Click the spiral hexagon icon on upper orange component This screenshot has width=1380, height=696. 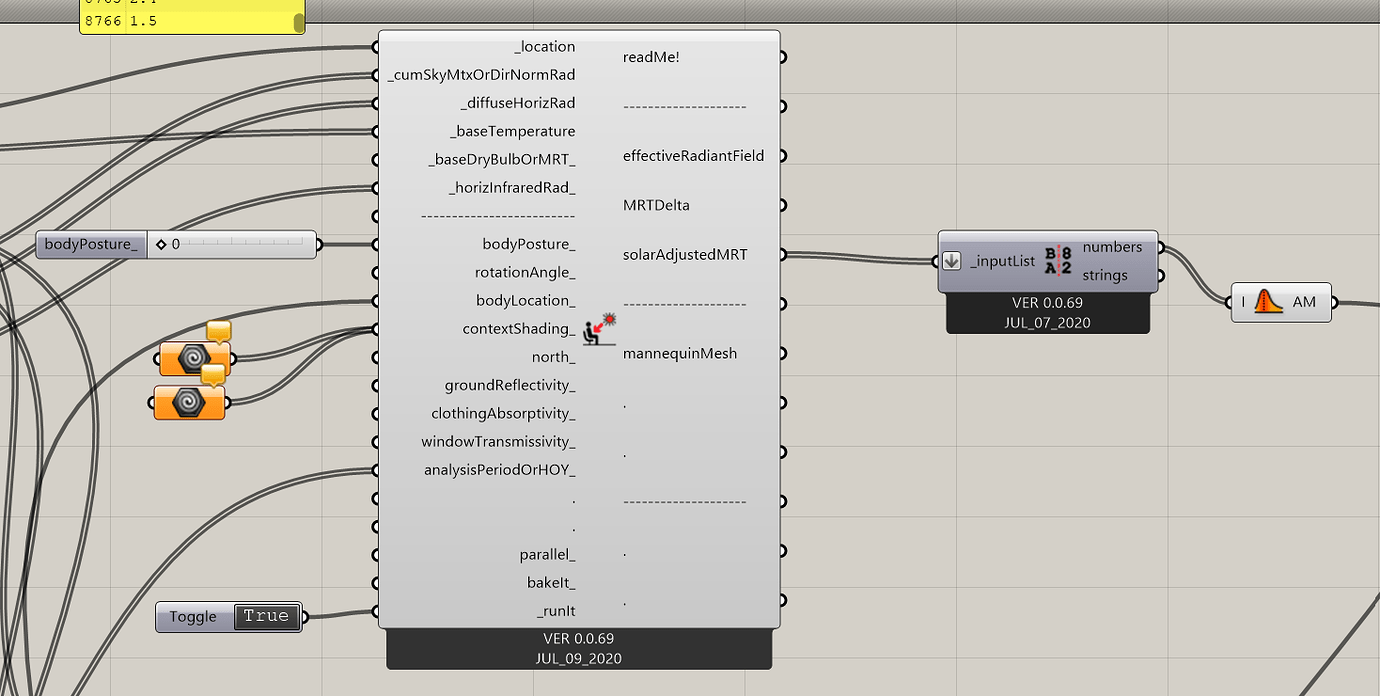(x=195, y=357)
